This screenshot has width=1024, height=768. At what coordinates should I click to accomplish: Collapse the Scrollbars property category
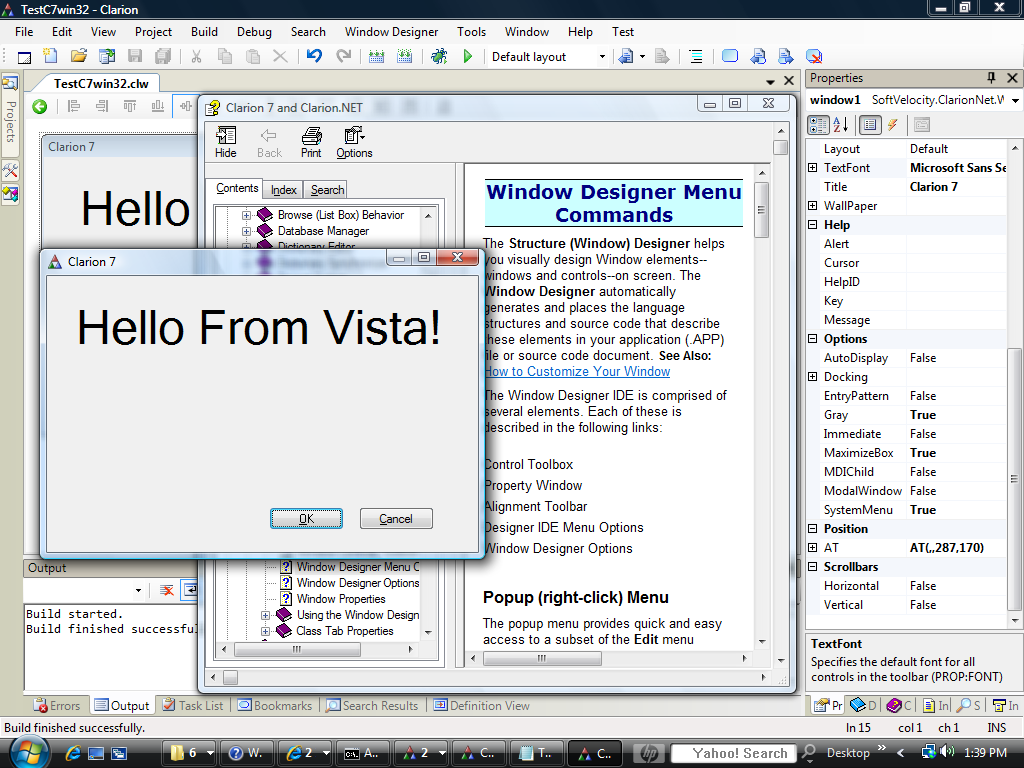tap(812, 567)
